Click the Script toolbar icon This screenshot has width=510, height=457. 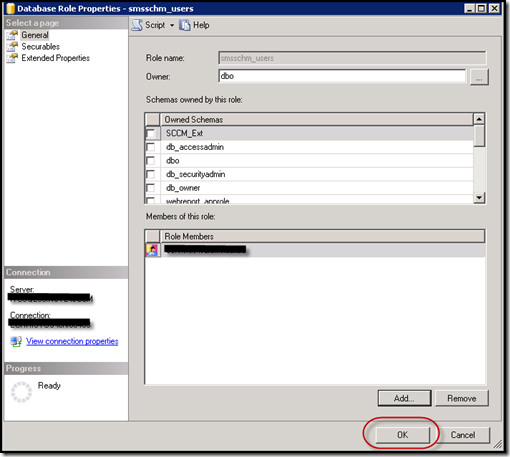(137, 25)
